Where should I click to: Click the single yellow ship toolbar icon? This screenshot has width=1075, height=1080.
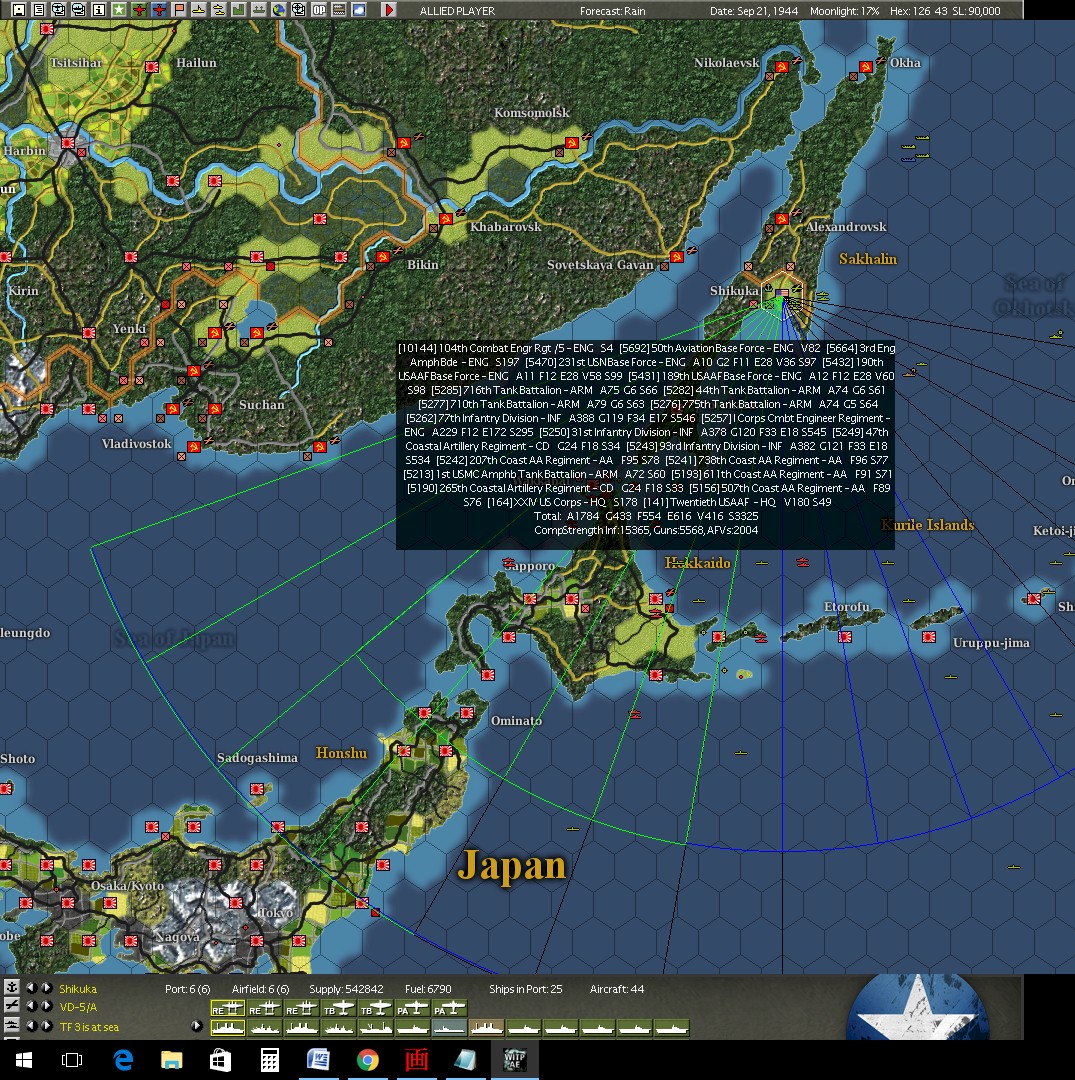coord(198,10)
